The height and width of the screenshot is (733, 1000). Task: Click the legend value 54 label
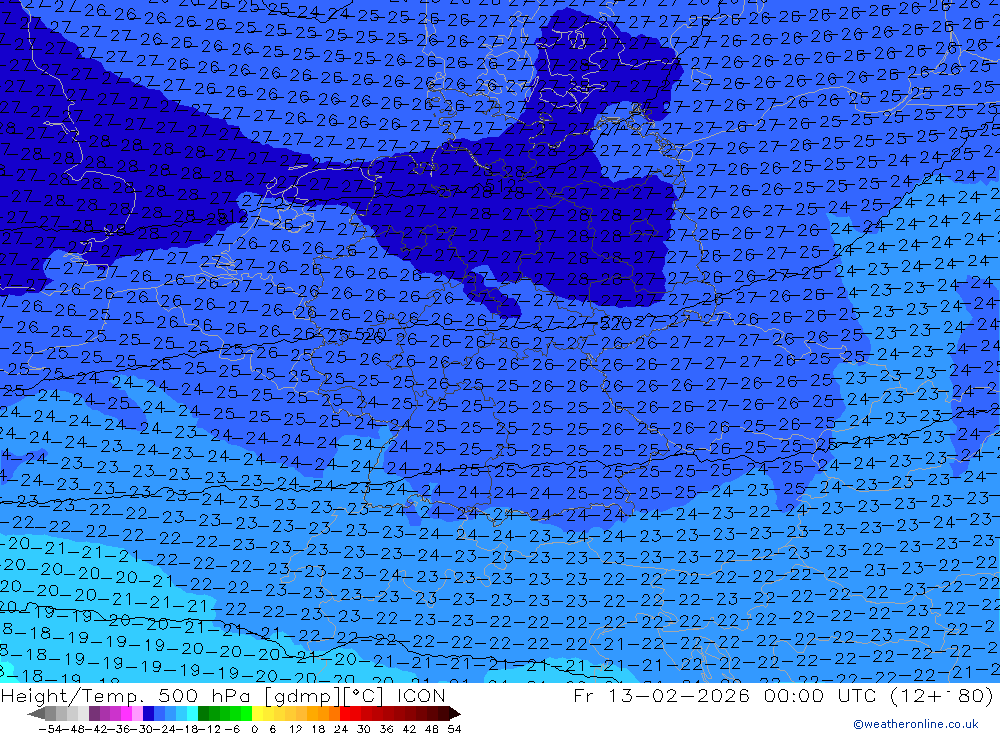[454, 729]
